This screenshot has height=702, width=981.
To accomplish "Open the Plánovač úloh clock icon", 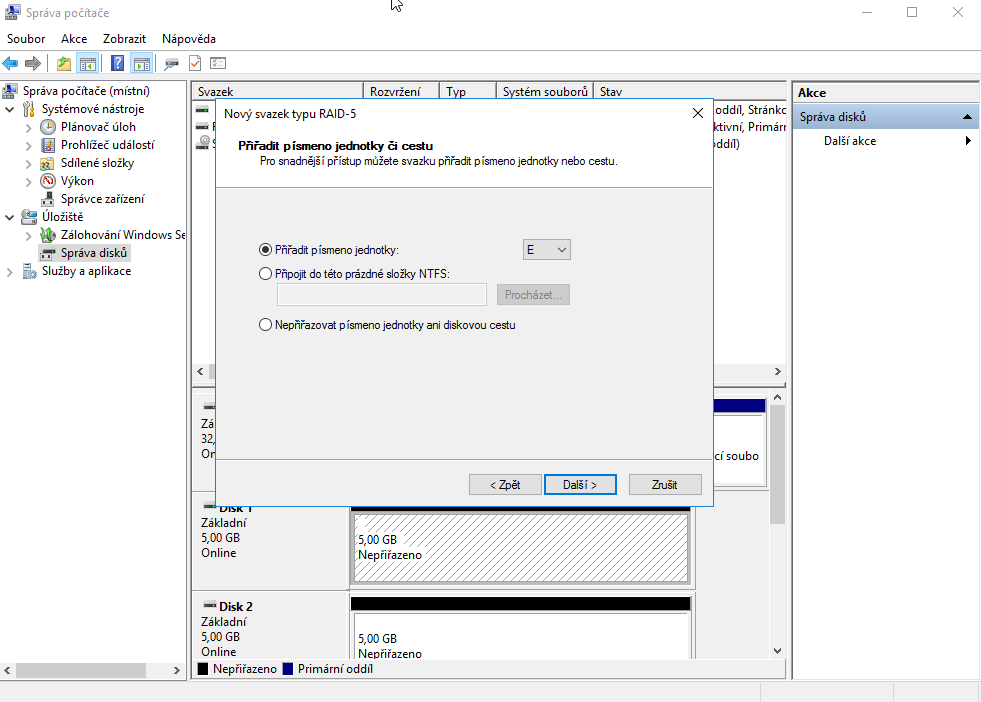I will point(48,127).
